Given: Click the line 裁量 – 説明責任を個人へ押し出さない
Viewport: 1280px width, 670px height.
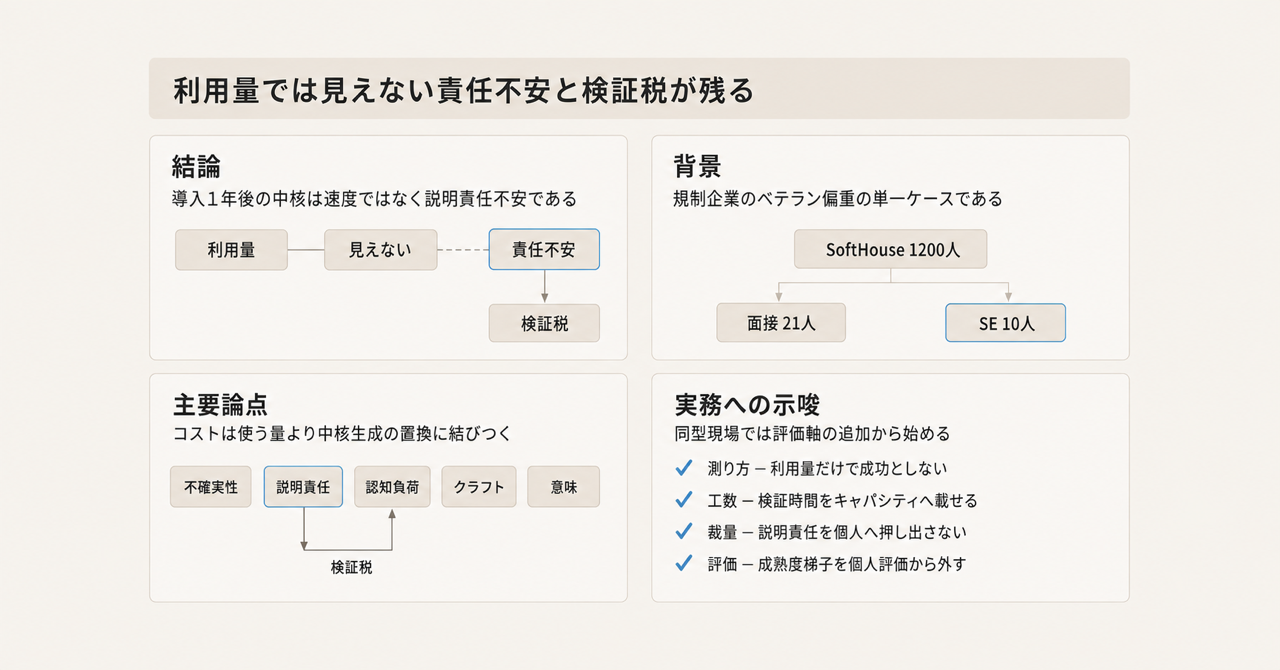Looking at the screenshot, I should coord(837,532).
